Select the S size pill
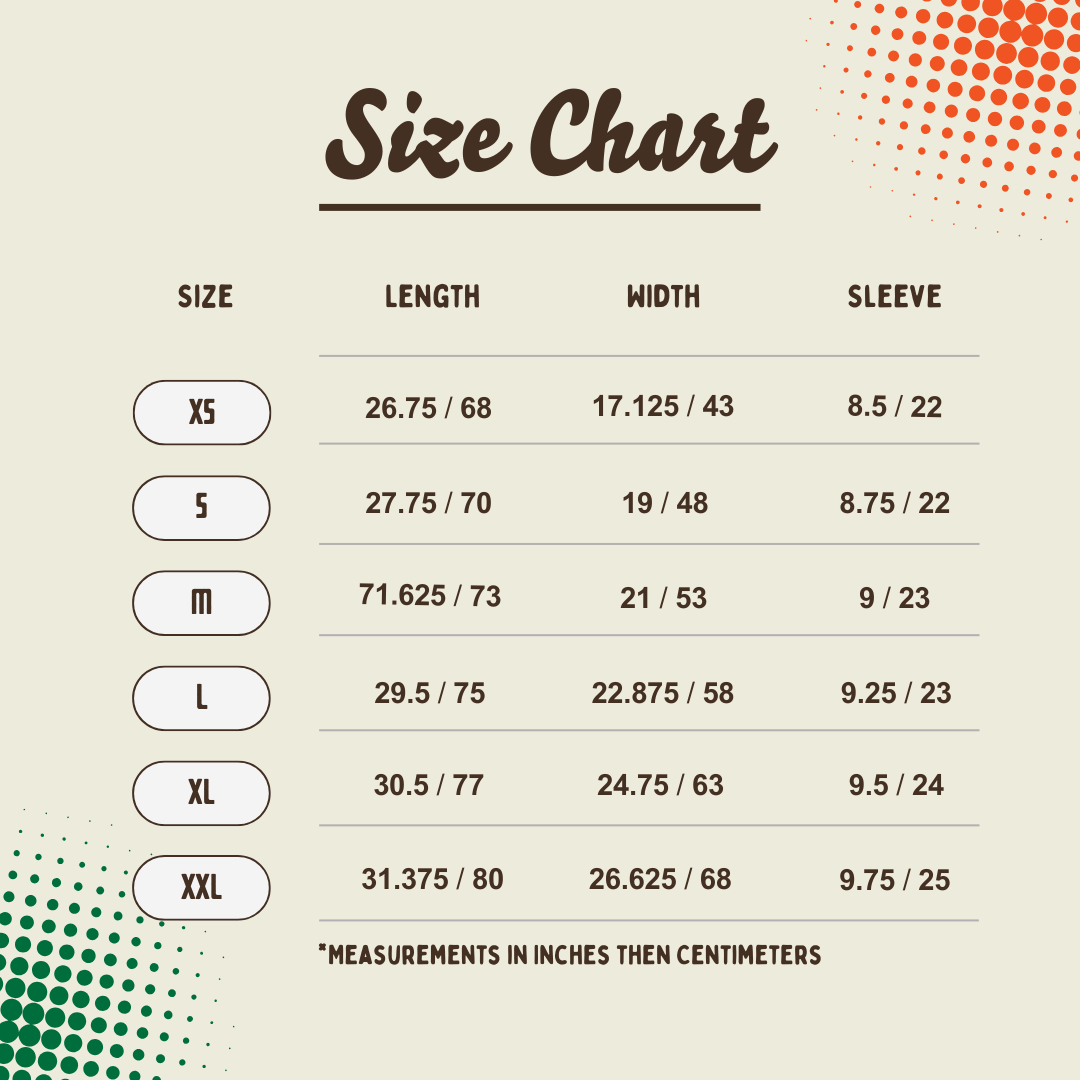Image resolution: width=1080 pixels, height=1080 pixels. [202, 507]
